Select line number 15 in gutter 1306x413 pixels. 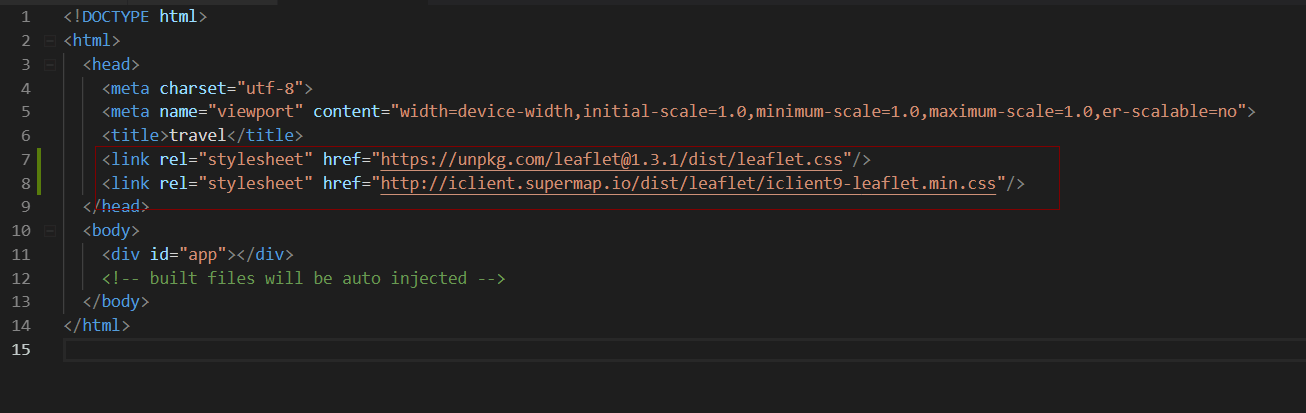(20, 349)
